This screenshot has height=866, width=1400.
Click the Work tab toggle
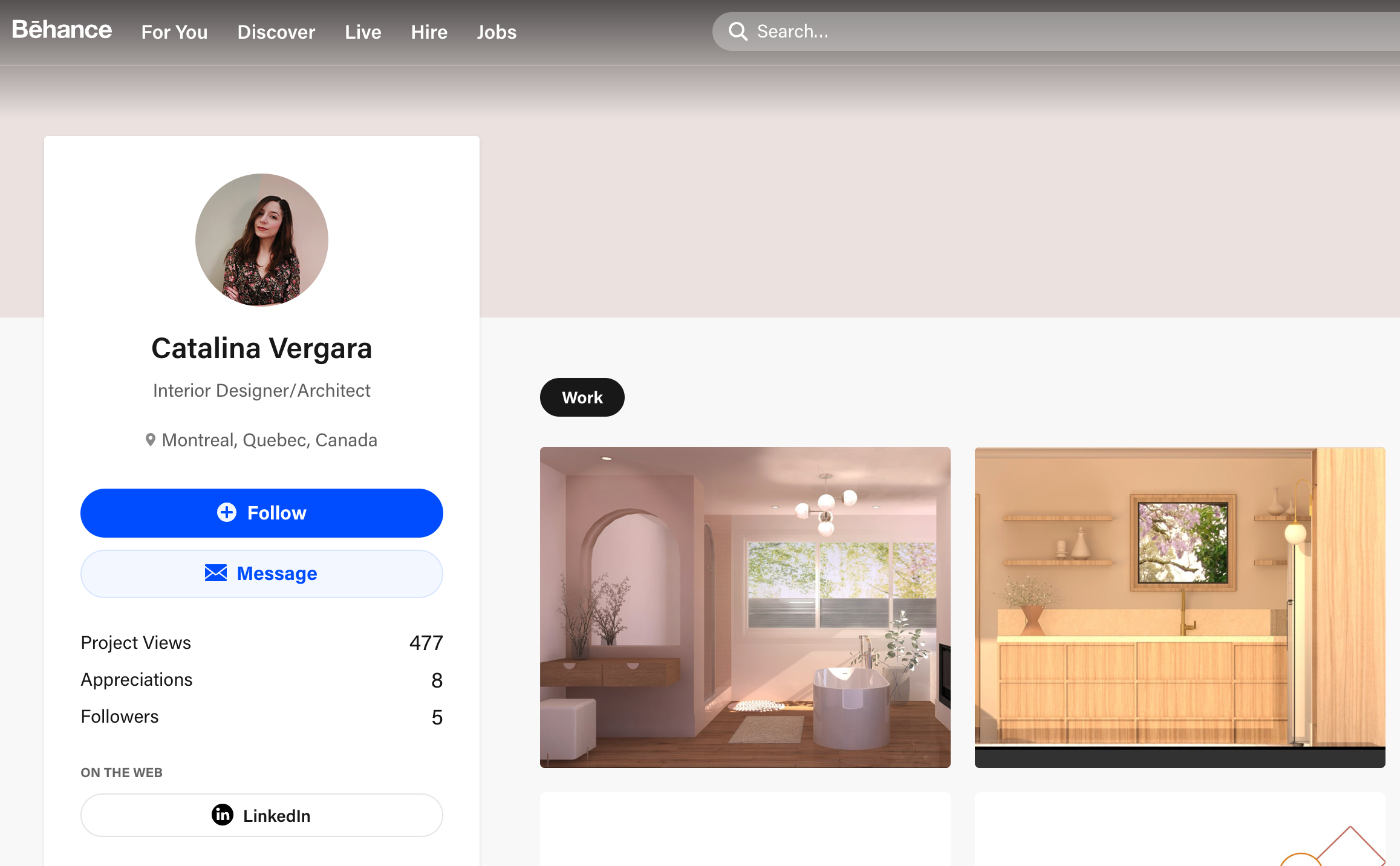[x=583, y=397]
